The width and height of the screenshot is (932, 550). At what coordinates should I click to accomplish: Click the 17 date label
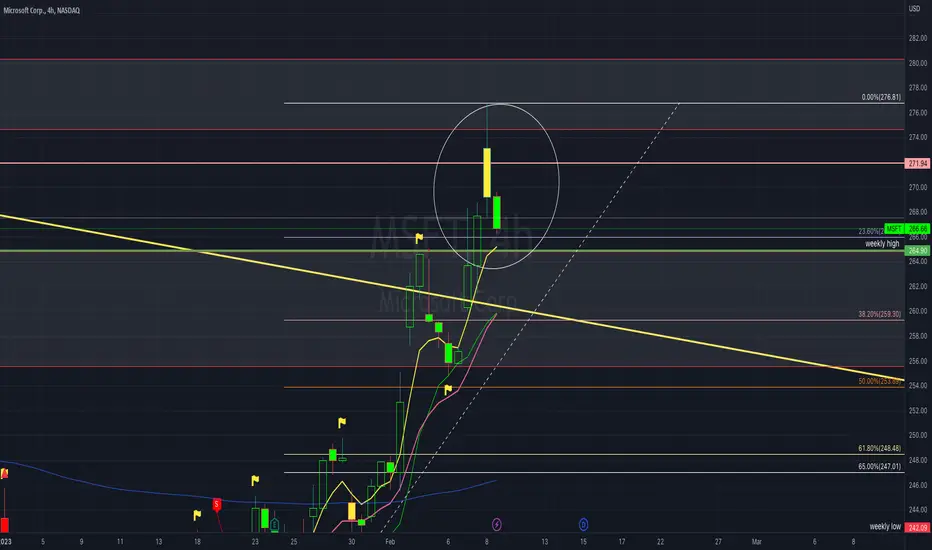622,542
